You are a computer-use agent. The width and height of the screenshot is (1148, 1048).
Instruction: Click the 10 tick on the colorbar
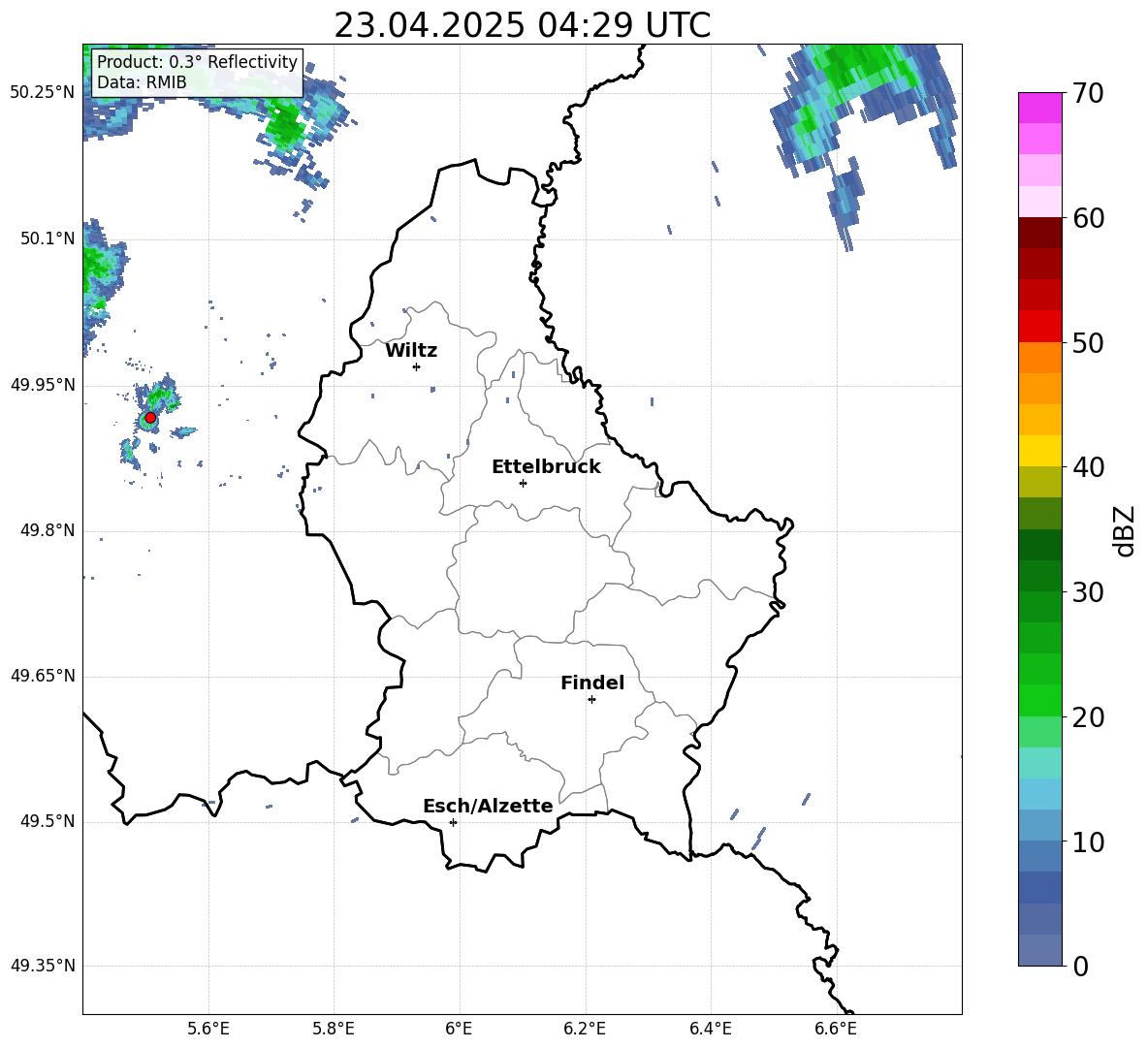pos(1088,842)
